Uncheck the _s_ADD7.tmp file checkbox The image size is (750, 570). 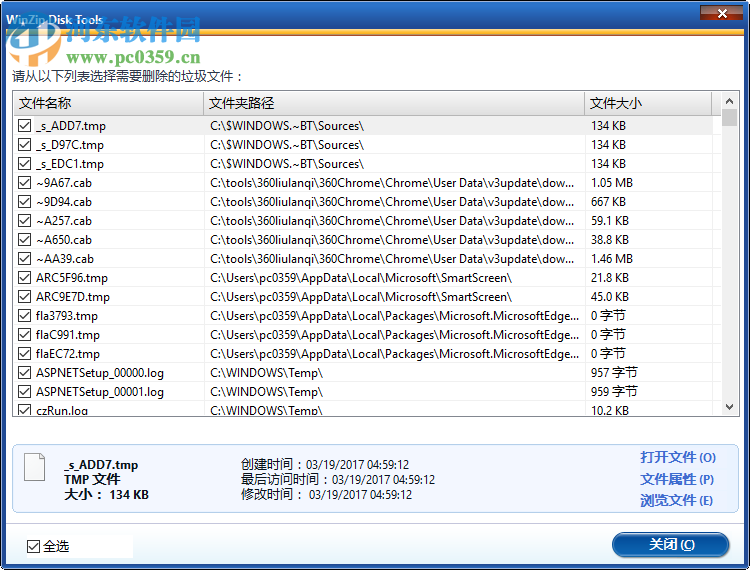[x=24, y=126]
